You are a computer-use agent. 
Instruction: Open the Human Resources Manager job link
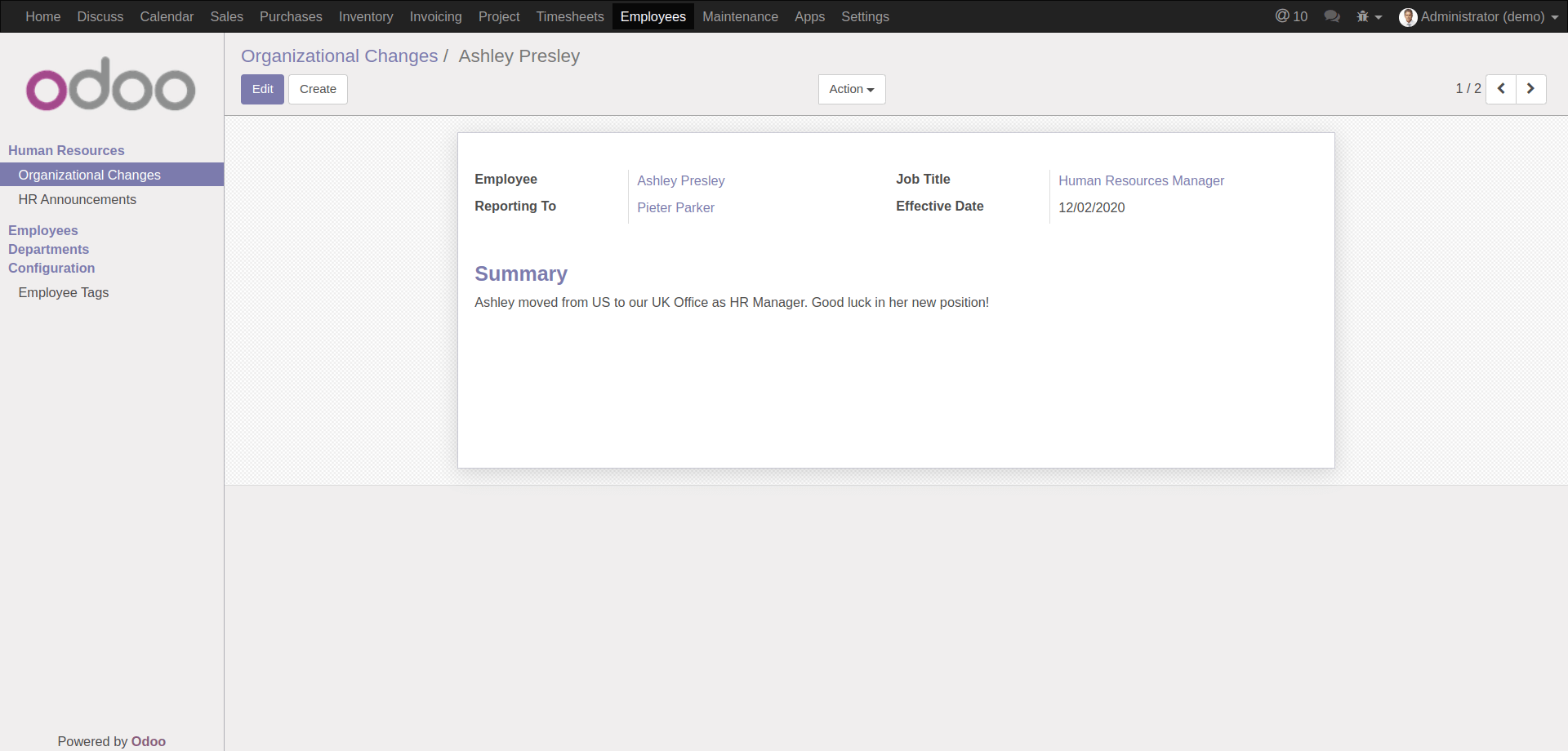coord(1141,180)
